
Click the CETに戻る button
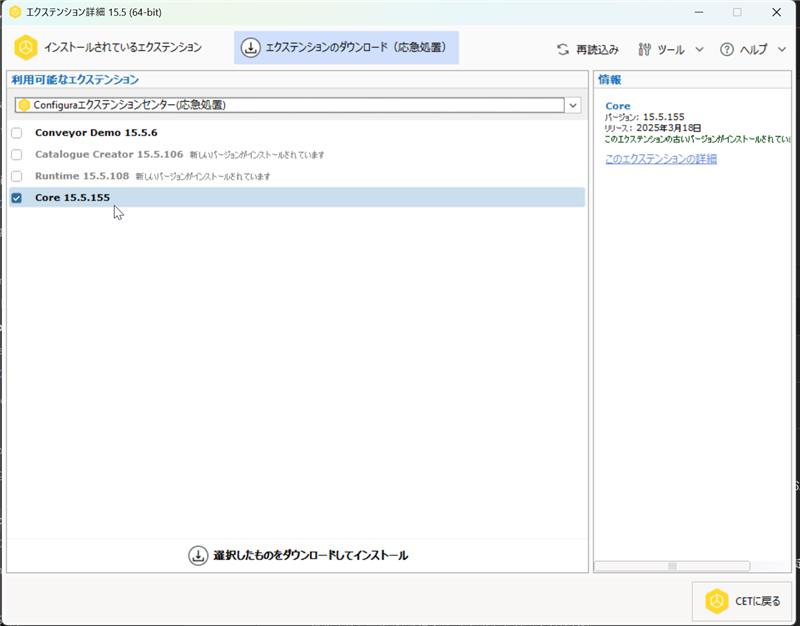[x=742, y=601]
